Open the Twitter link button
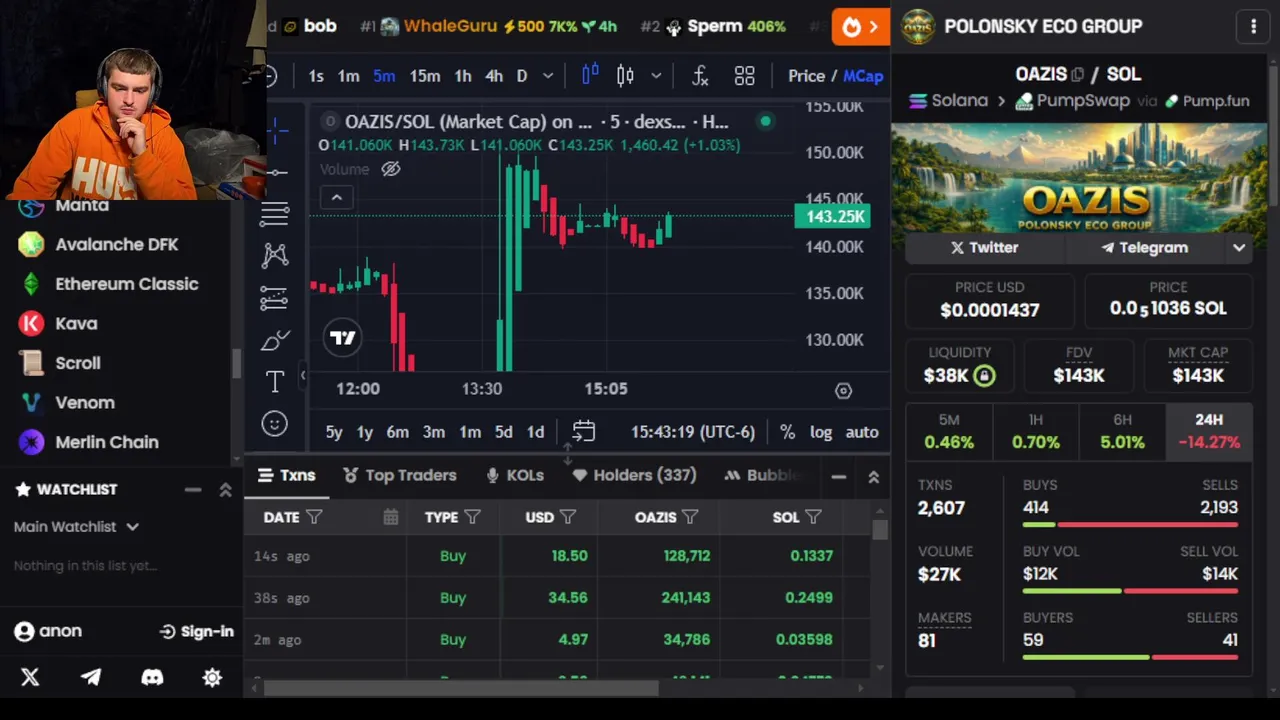This screenshot has width=1280, height=720. [984, 247]
